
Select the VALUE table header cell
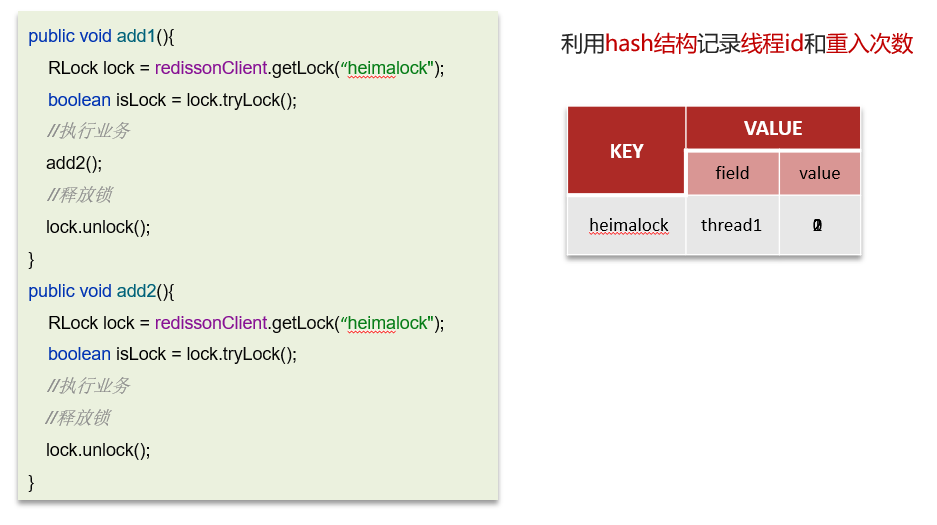pyautogui.click(x=773, y=129)
